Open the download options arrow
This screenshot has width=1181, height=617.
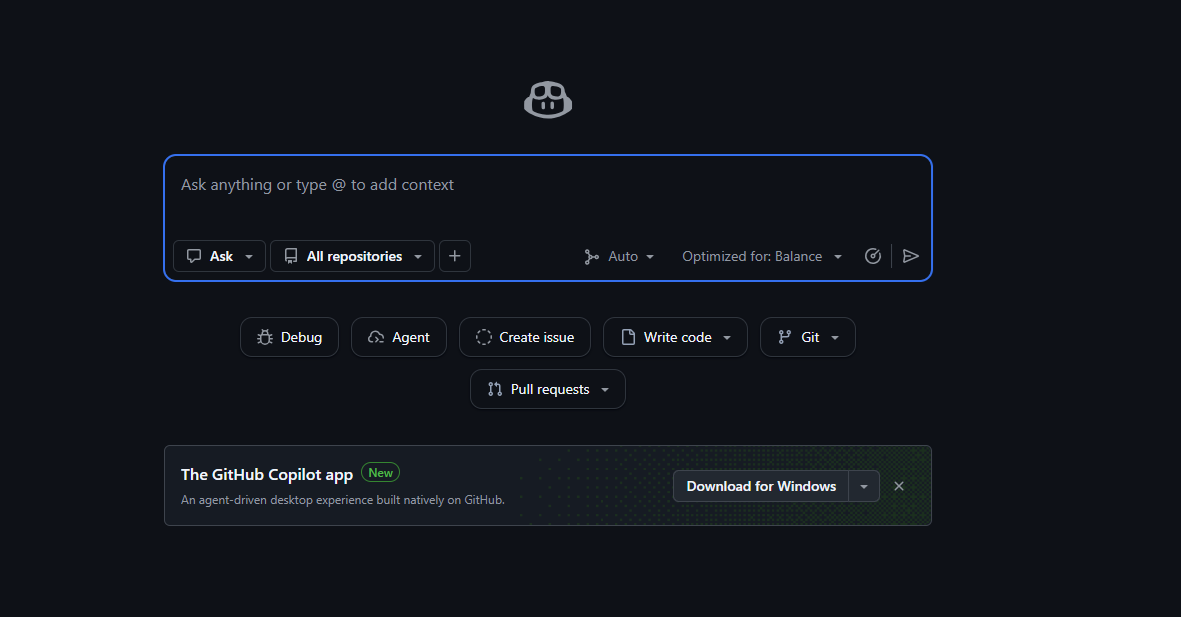(x=864, y=486)
